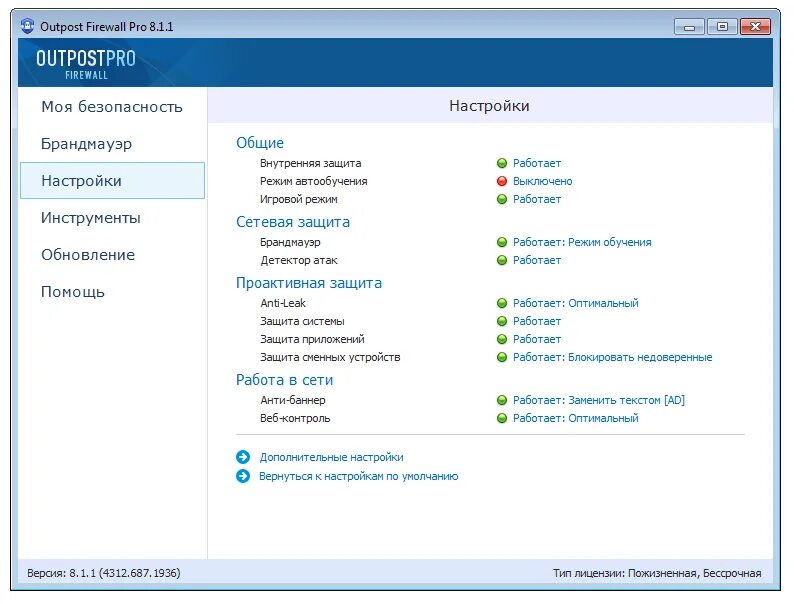Click green status dot for Внутренняя защита
The image size is (794, 604).
point(502,163)
